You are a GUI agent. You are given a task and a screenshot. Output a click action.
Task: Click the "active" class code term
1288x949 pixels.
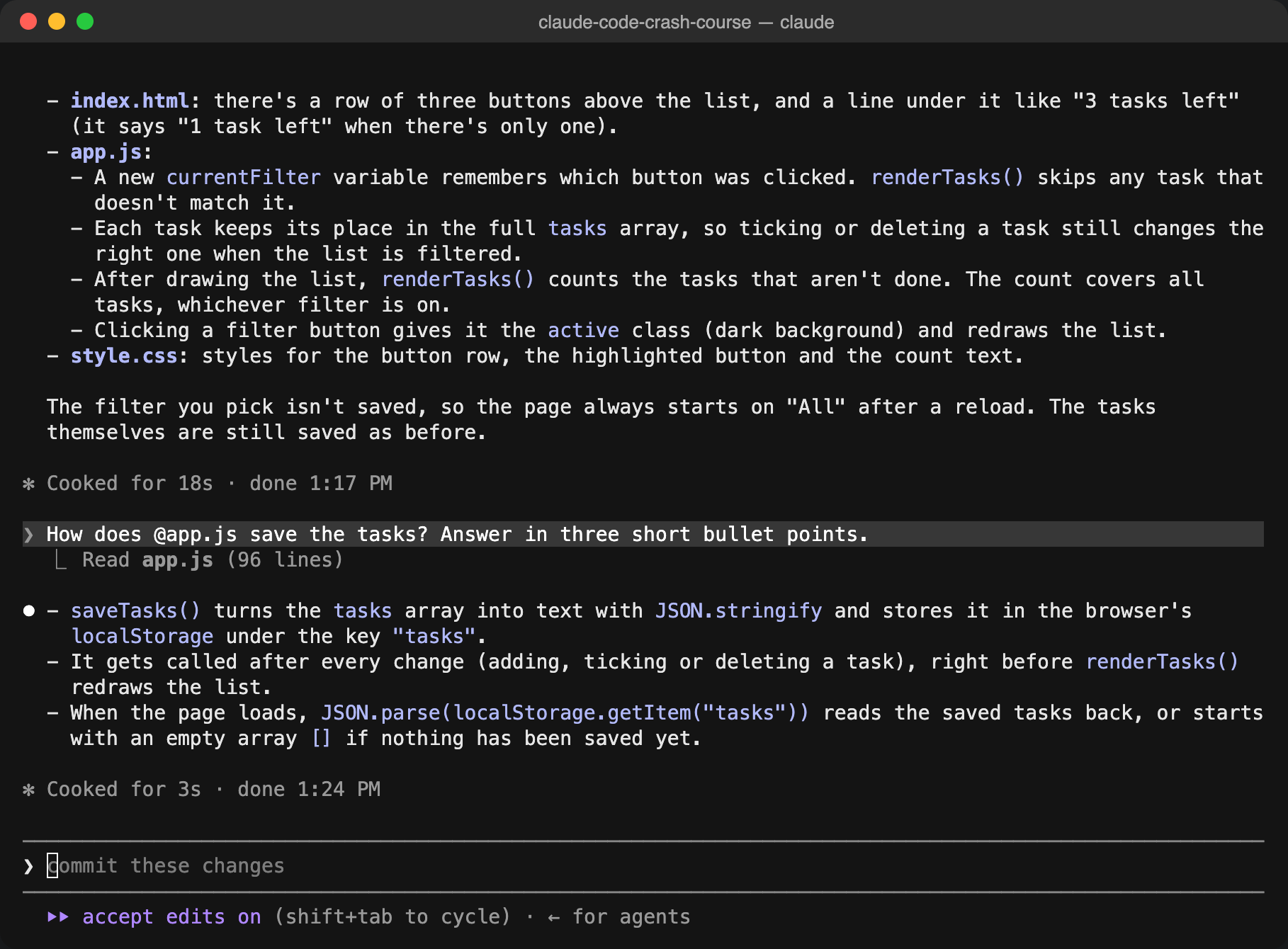click(x=583, y=330)
